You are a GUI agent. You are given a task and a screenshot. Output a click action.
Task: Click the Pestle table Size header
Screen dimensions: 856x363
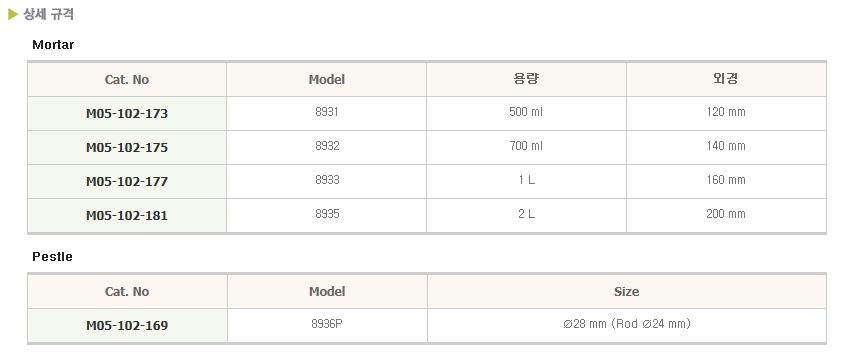click(x=627, y=291)
